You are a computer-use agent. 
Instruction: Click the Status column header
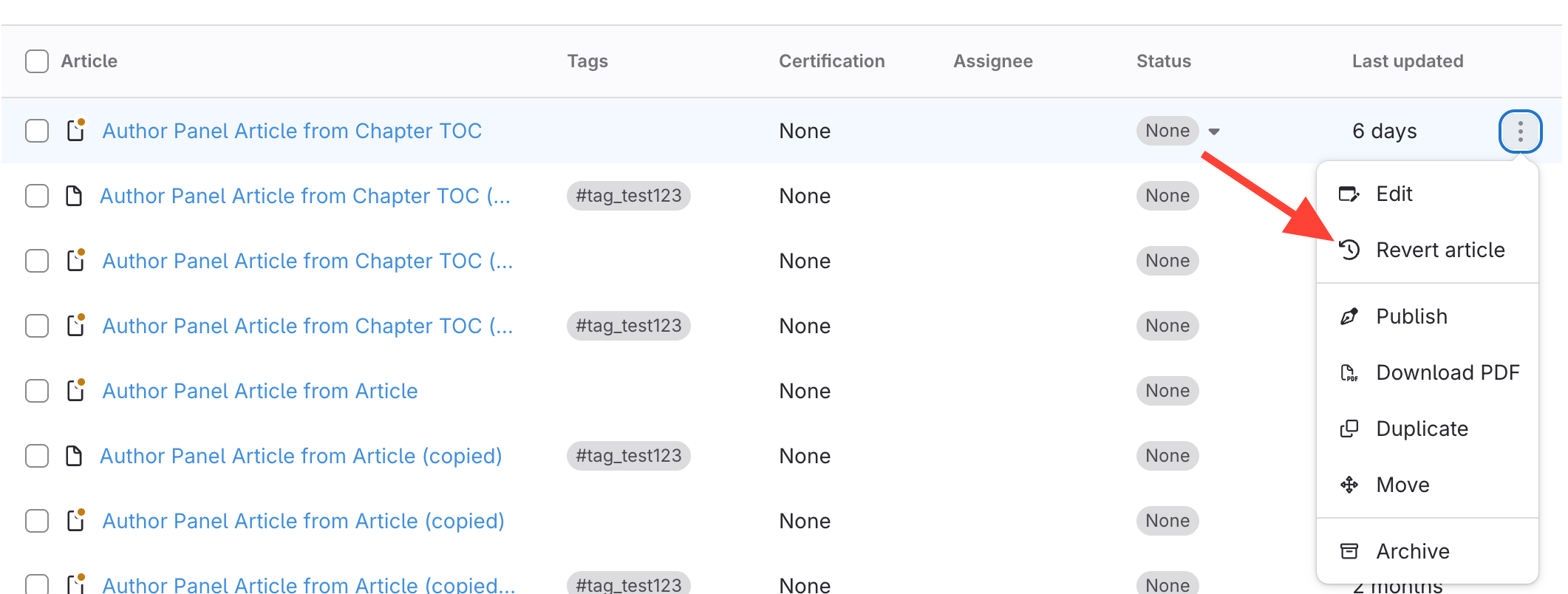click(x=1163, y=61)
